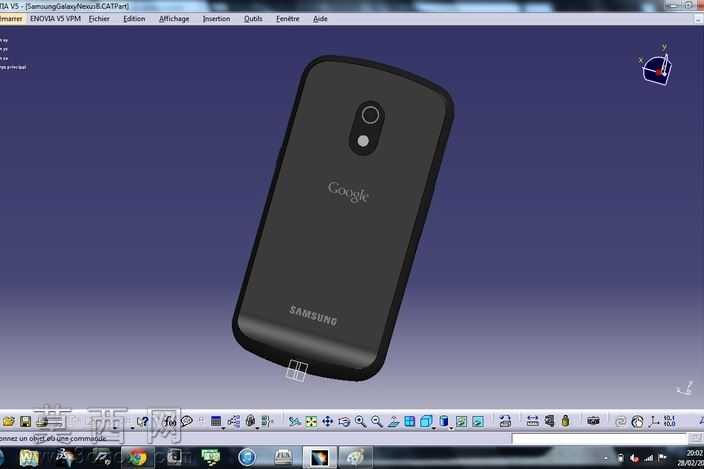Viewport: 704px width, 469px height.
Task: Select the Normal View tool
Action: click(393, 421)
